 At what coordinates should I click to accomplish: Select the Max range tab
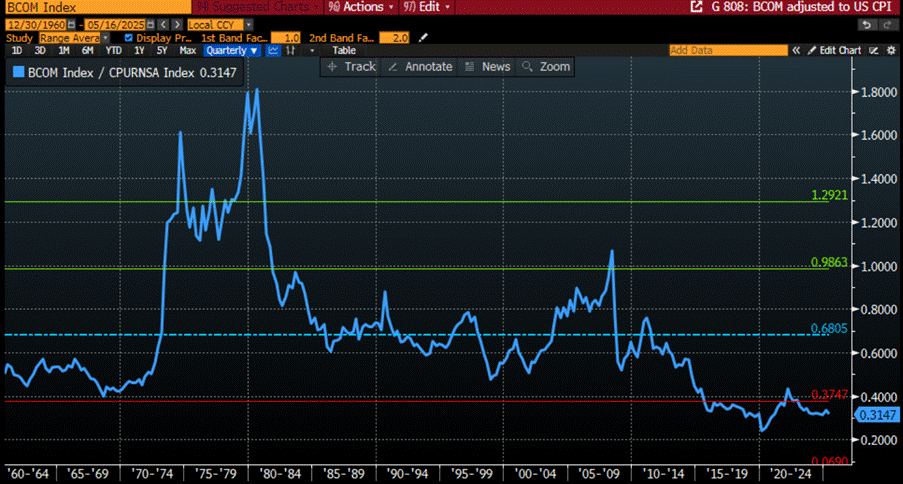pos(188,50)
